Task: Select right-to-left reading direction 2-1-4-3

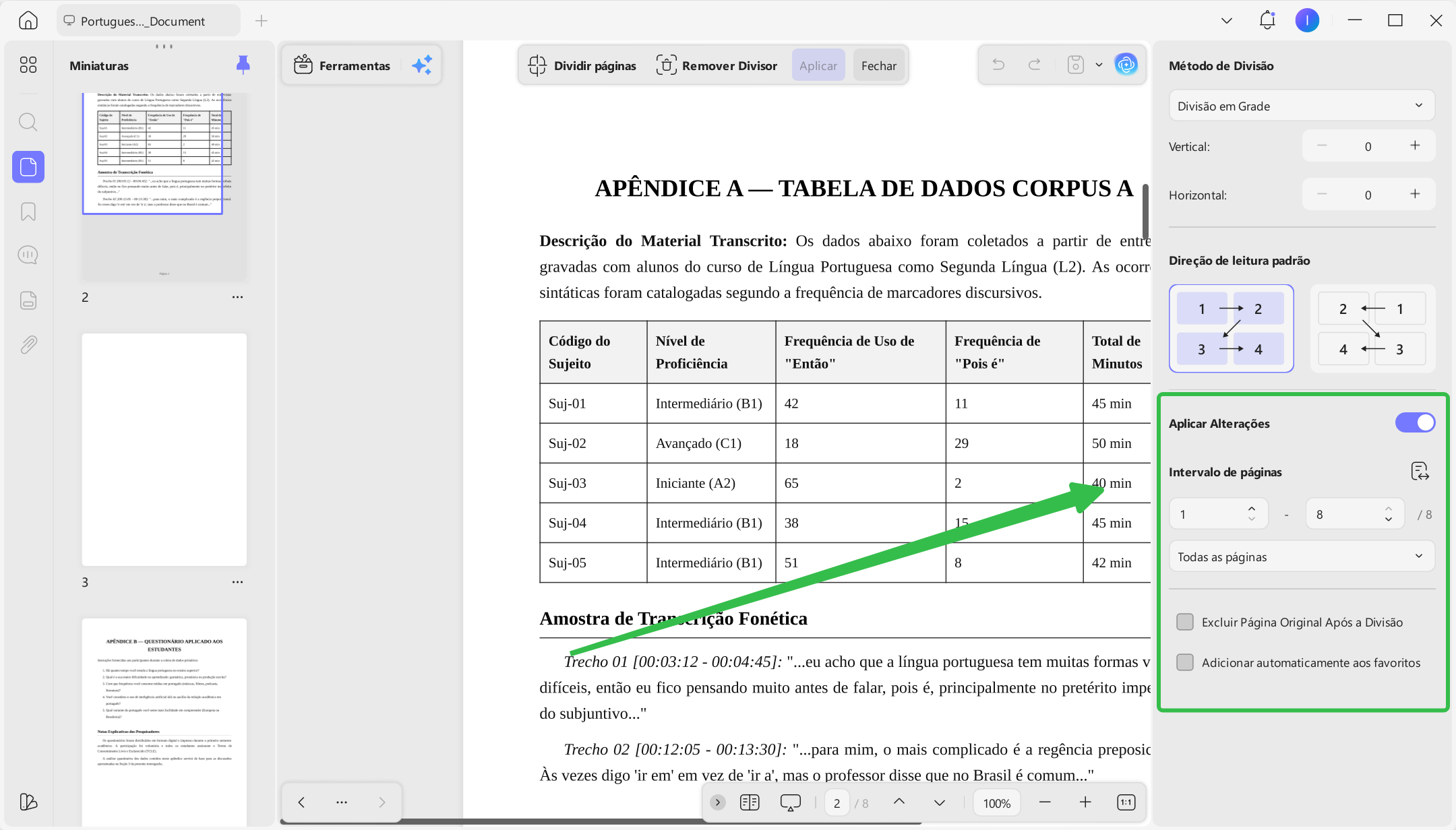Action: pyautogui.click(x=1372, y=329)
